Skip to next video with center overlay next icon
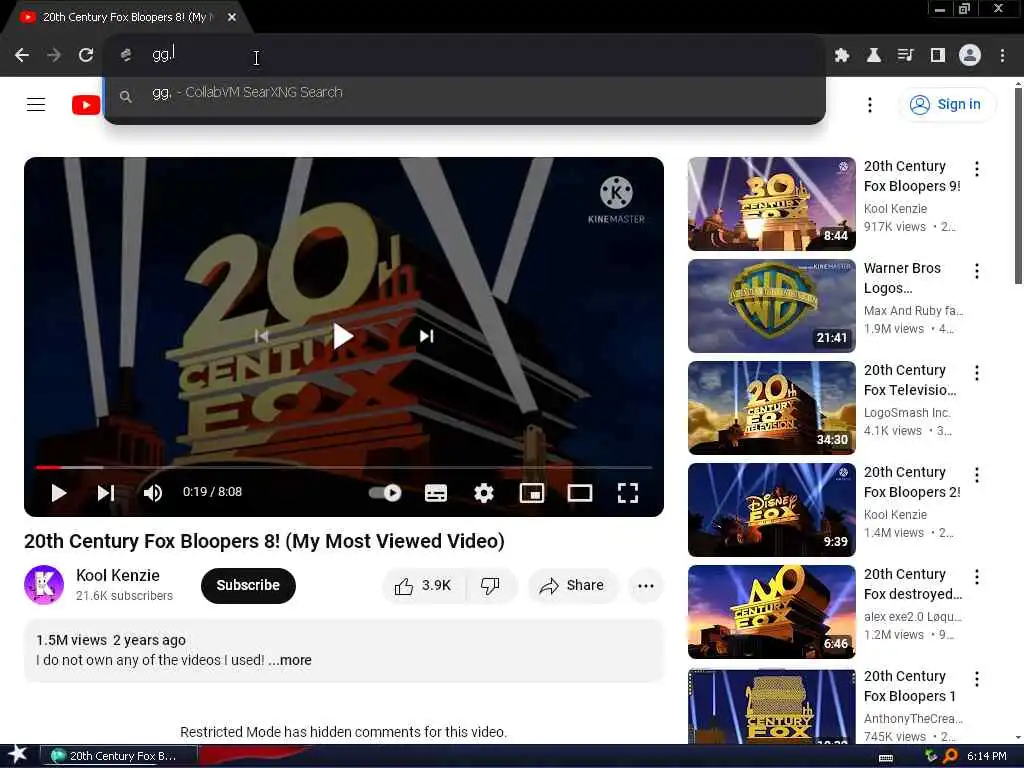This screenshot has width=1024, height=768. pos(426,336)
